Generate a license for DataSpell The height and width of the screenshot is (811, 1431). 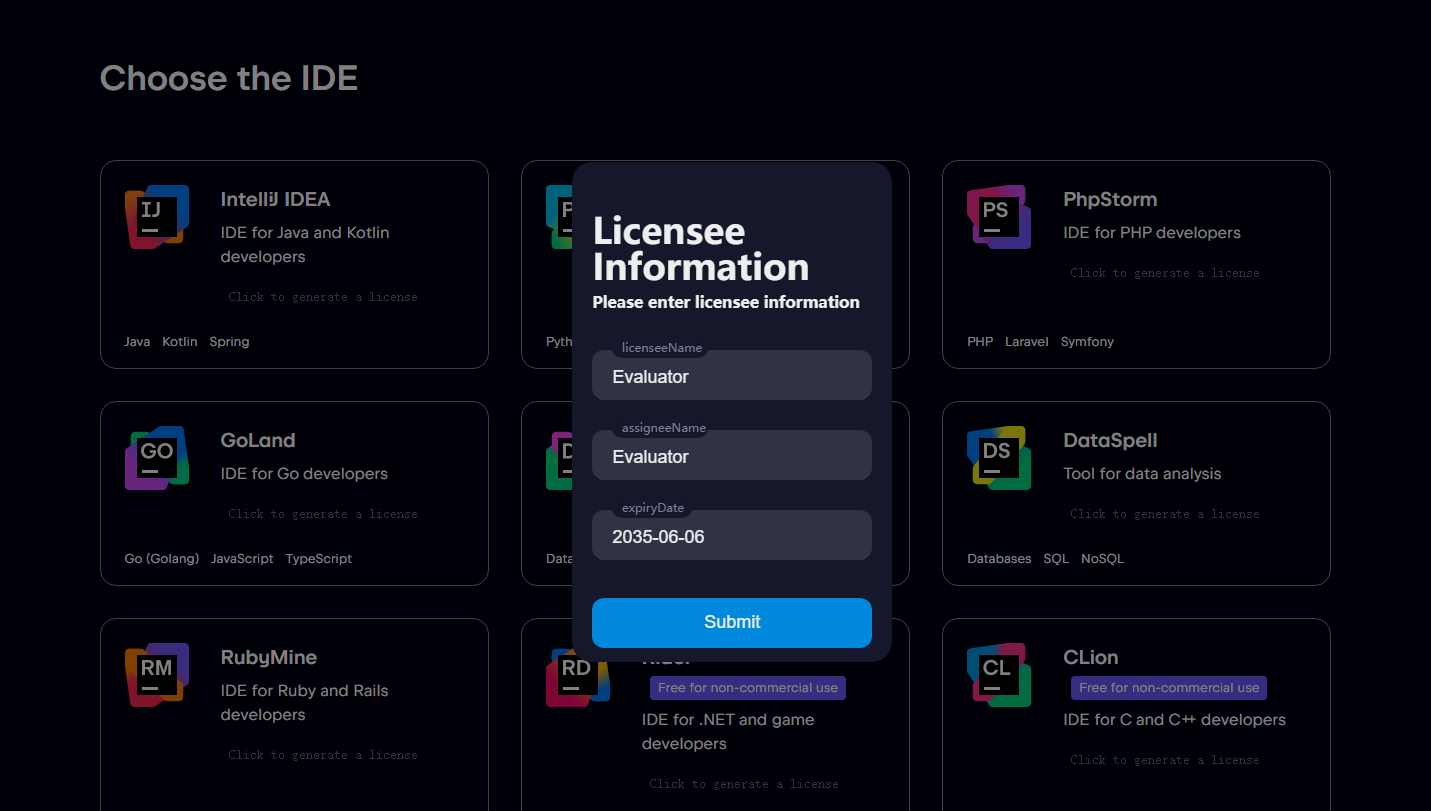[1164, 513]
